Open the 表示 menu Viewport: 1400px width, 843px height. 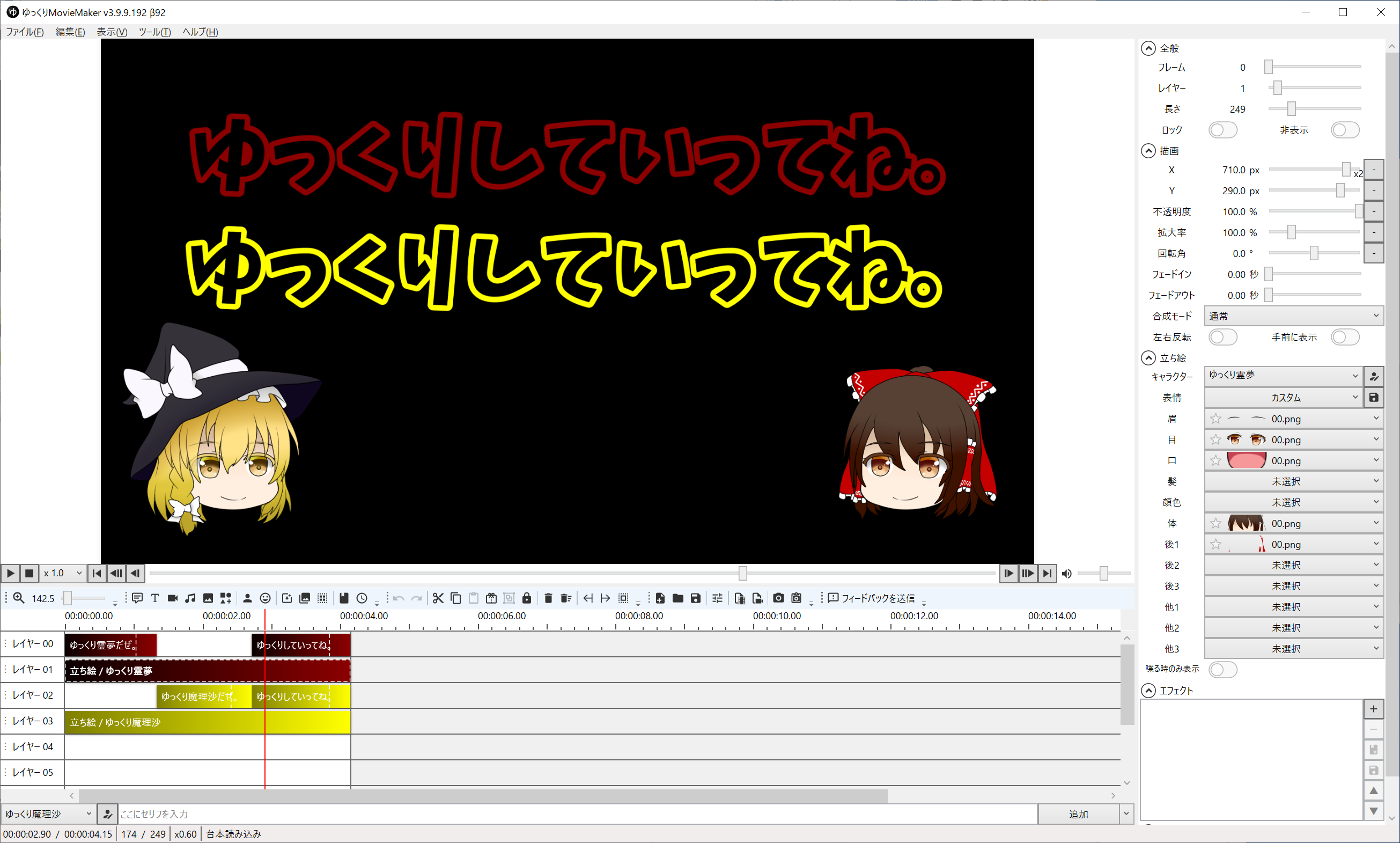pyautogui.click(x=112, y=32)
